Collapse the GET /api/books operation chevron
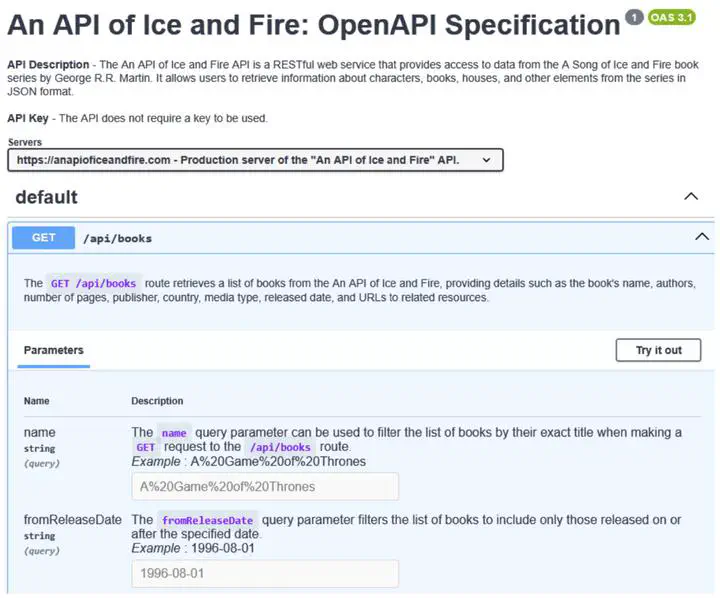 tap(702, 237)
